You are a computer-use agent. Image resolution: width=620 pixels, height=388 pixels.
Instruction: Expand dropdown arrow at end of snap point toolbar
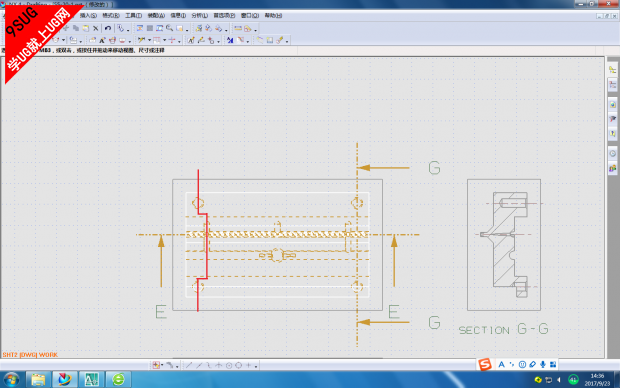pos(256,366)
